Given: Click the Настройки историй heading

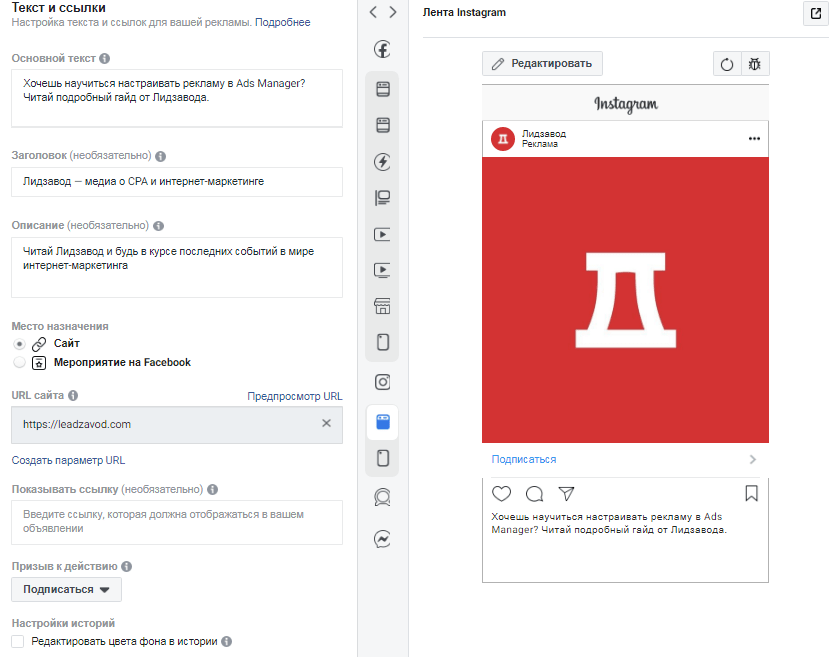Looking at the screenshot, I should tap(63, 623).
